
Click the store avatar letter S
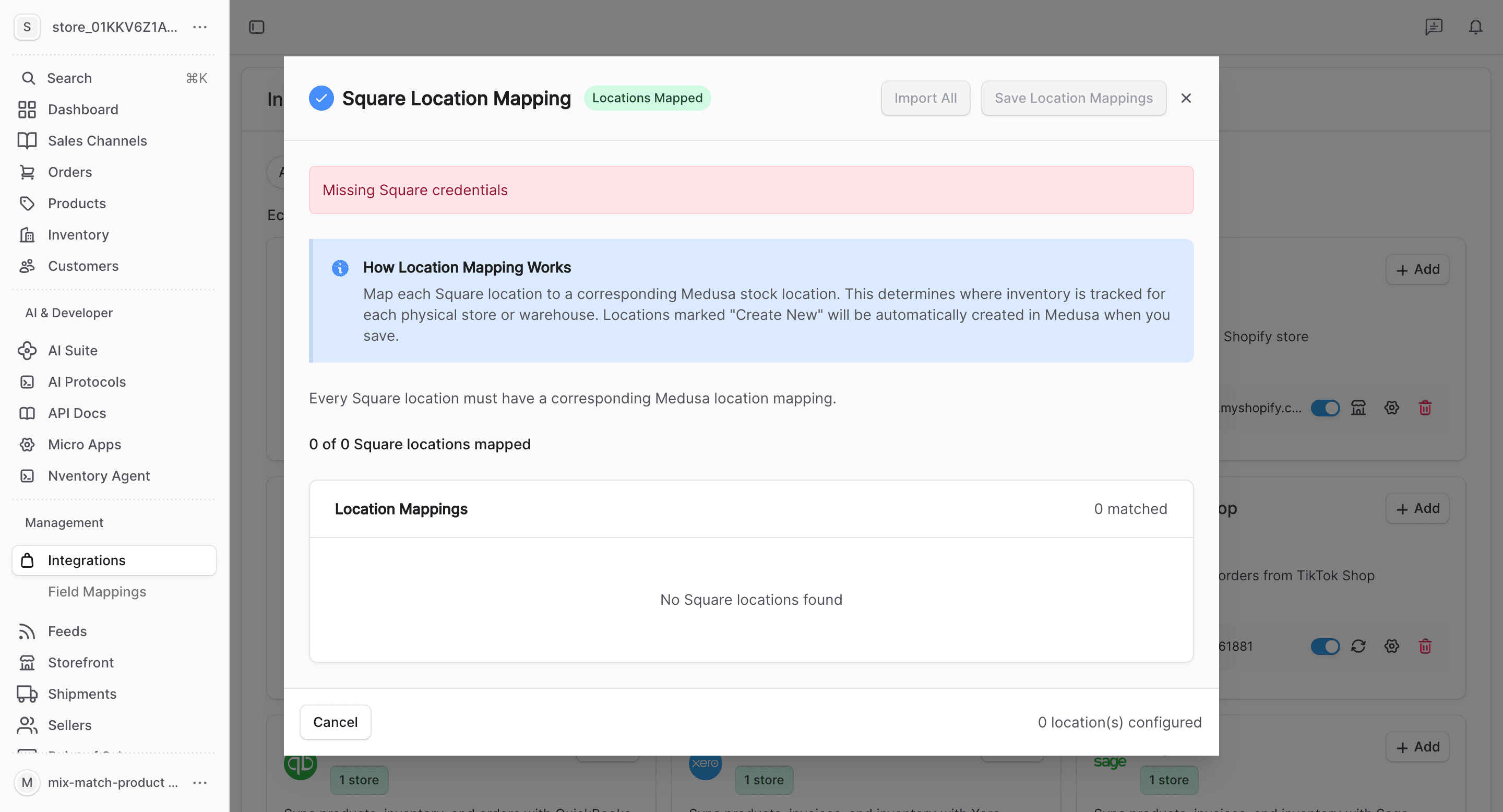coord(27,27)
